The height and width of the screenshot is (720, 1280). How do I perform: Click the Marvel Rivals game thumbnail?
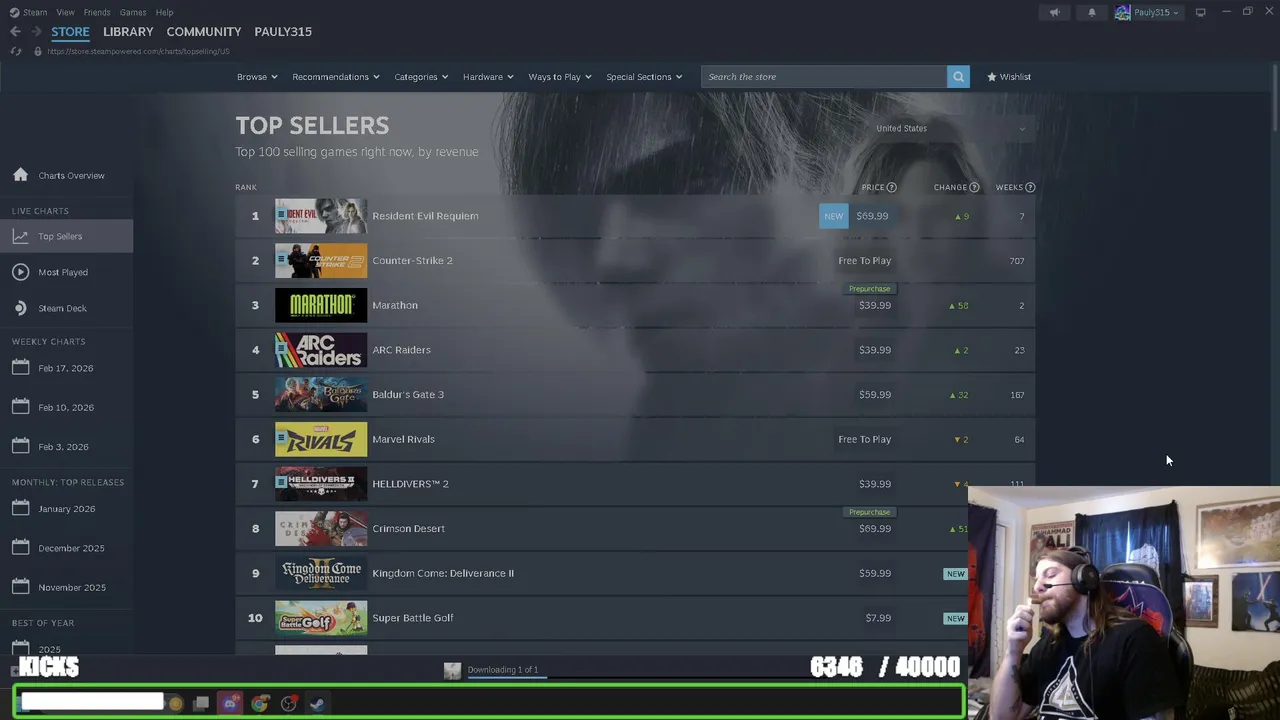321,439
